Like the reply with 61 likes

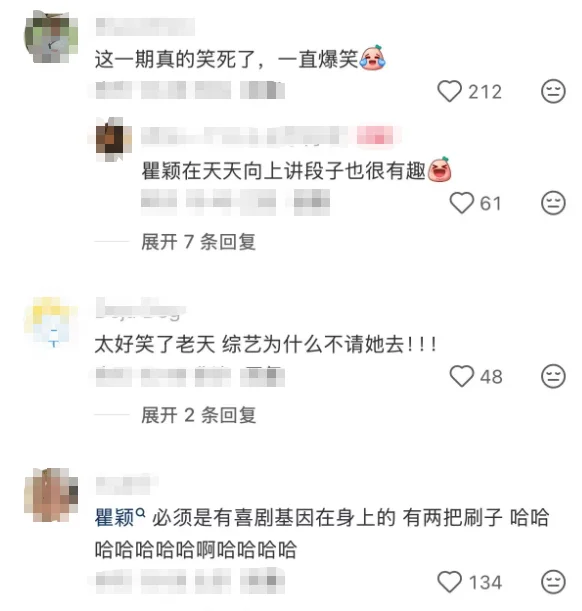(462, 203)
